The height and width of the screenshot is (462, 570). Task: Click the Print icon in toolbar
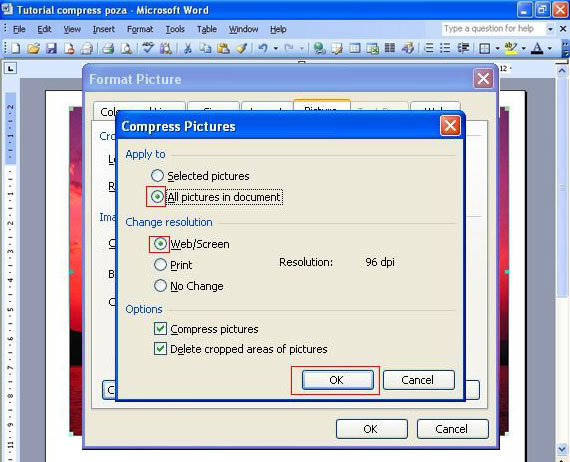[108, 48]
